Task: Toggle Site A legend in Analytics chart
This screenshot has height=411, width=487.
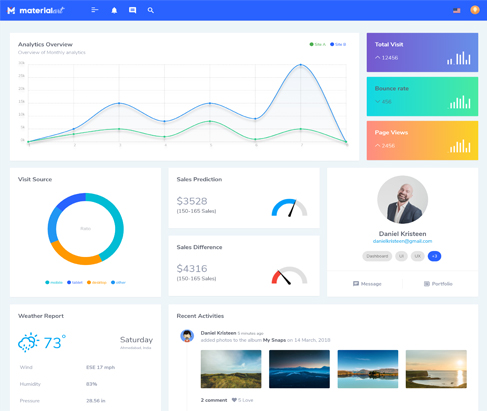Action: tap(318, 44)
